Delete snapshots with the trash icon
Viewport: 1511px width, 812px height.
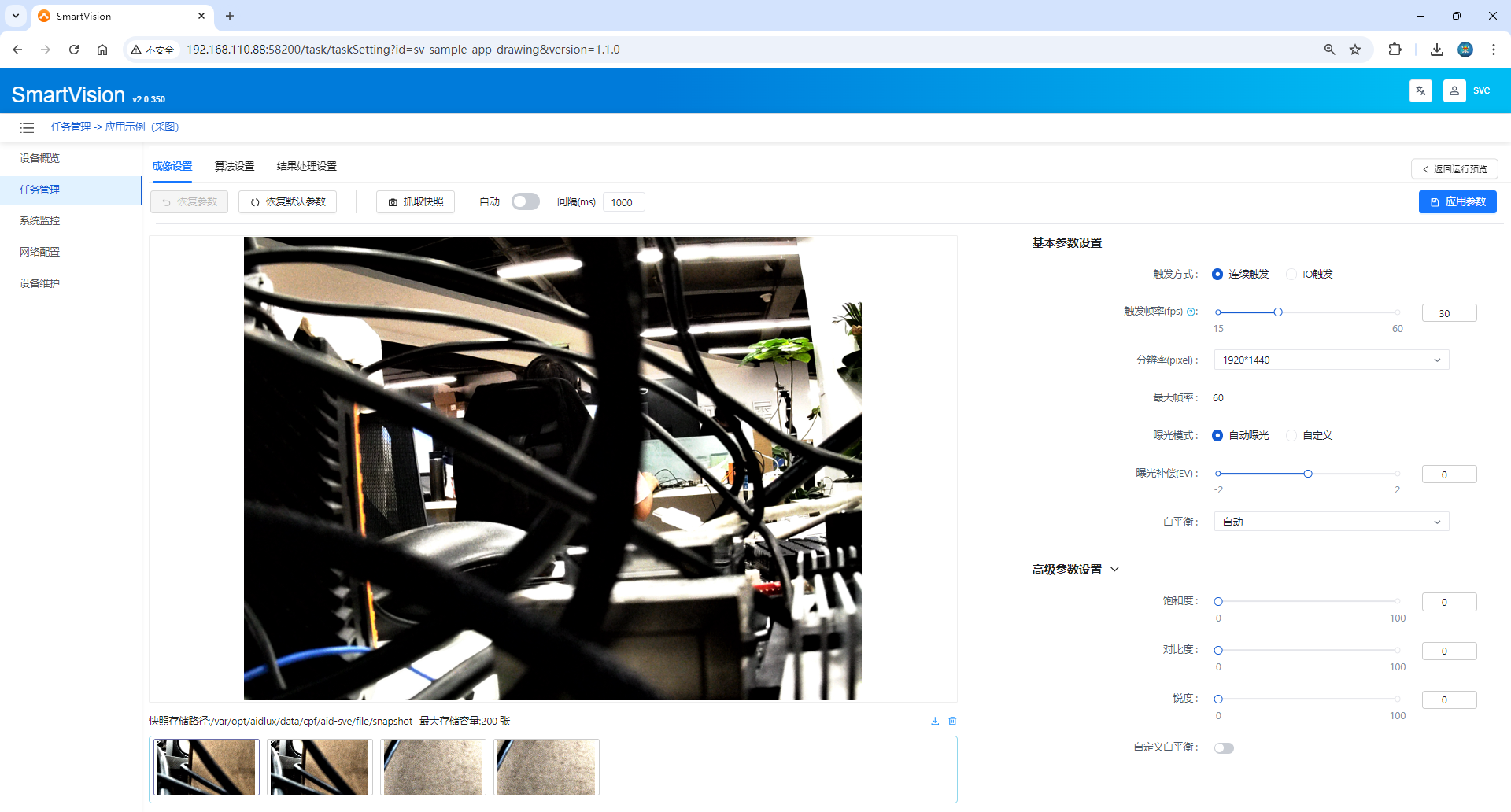pos(952,721)
